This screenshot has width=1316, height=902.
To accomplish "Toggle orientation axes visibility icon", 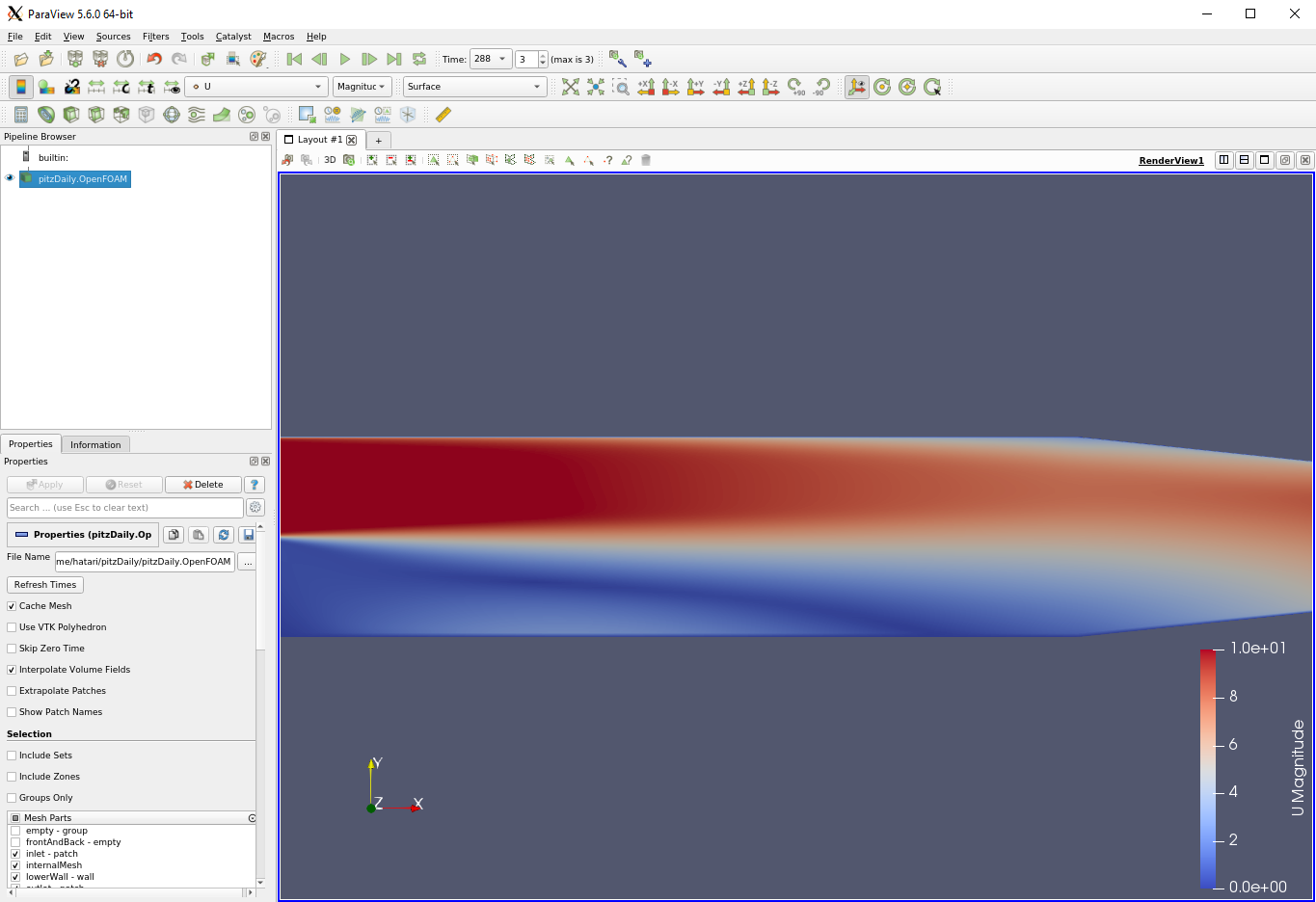I will point(857,87).
